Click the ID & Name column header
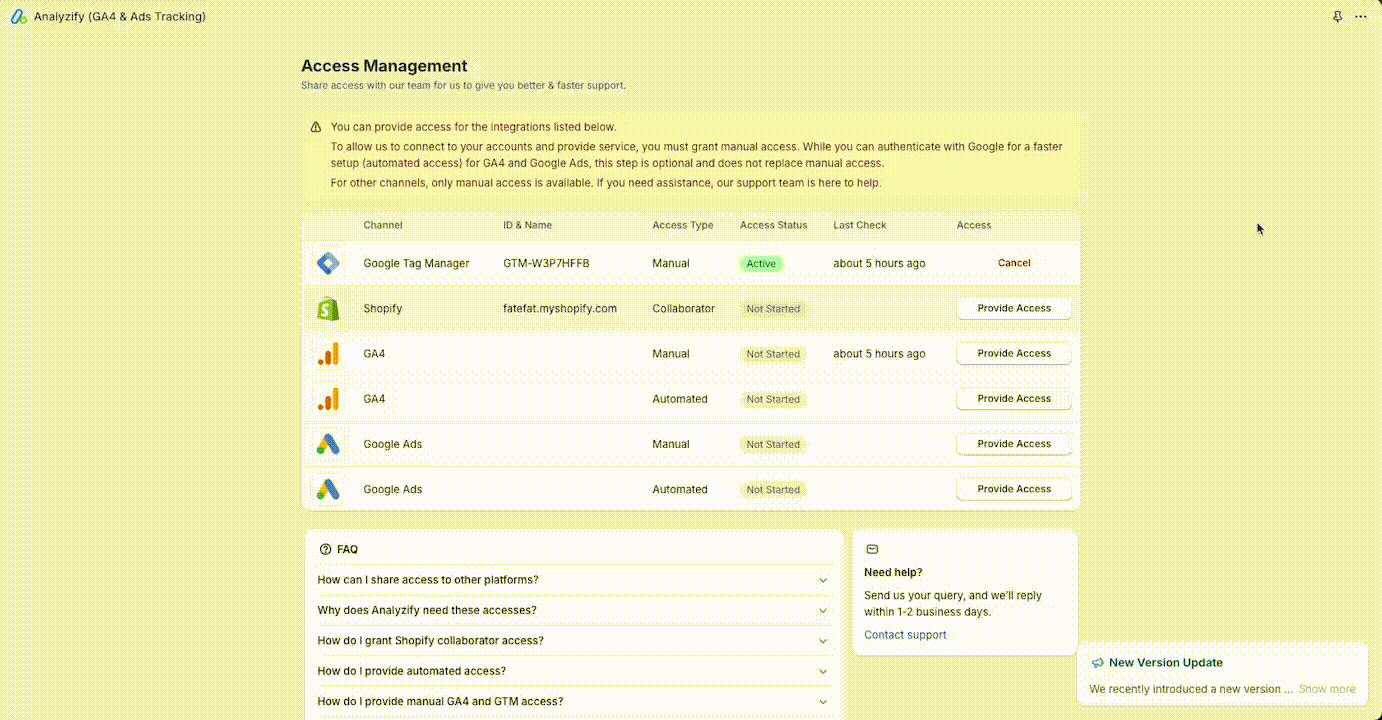Viewport: 1382px width, 720px height. click(x=527, y=225)
